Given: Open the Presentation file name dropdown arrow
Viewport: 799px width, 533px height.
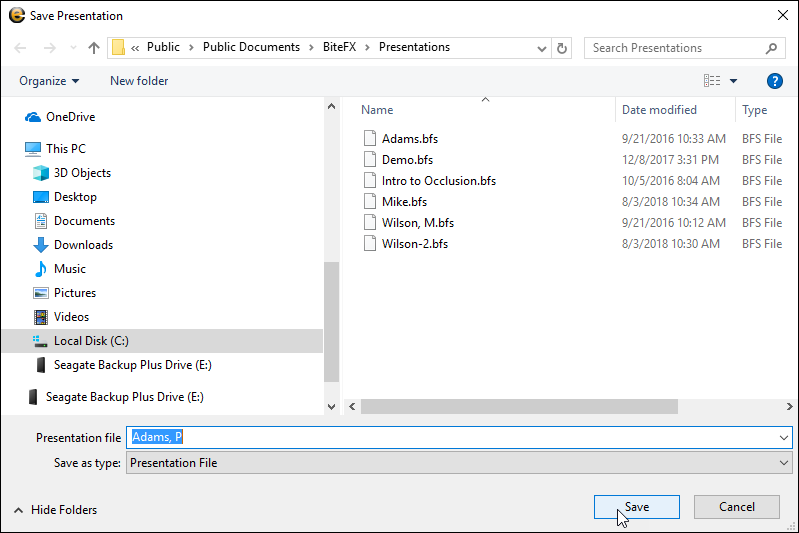Looking at the screenshot, I should 783,438.
